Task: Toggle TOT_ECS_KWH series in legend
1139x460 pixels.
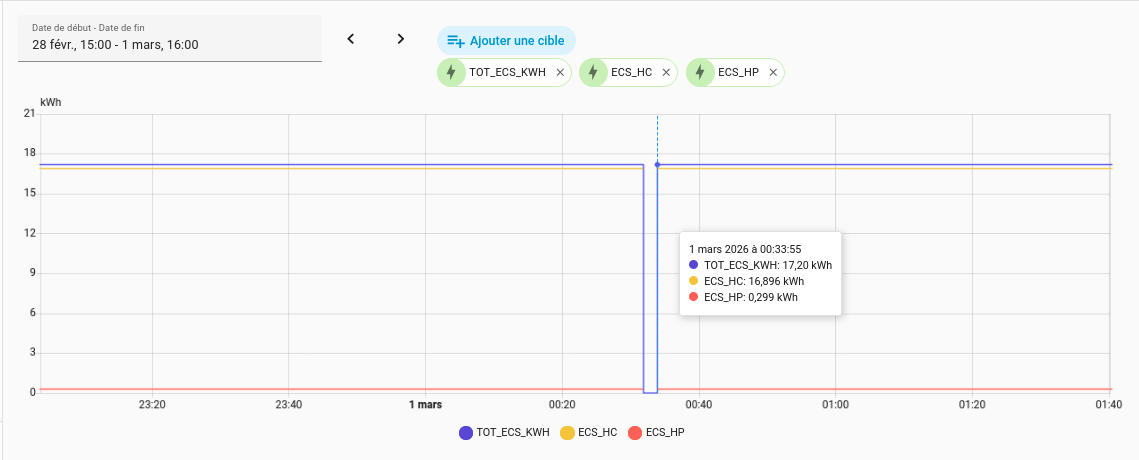Action: 512,433
